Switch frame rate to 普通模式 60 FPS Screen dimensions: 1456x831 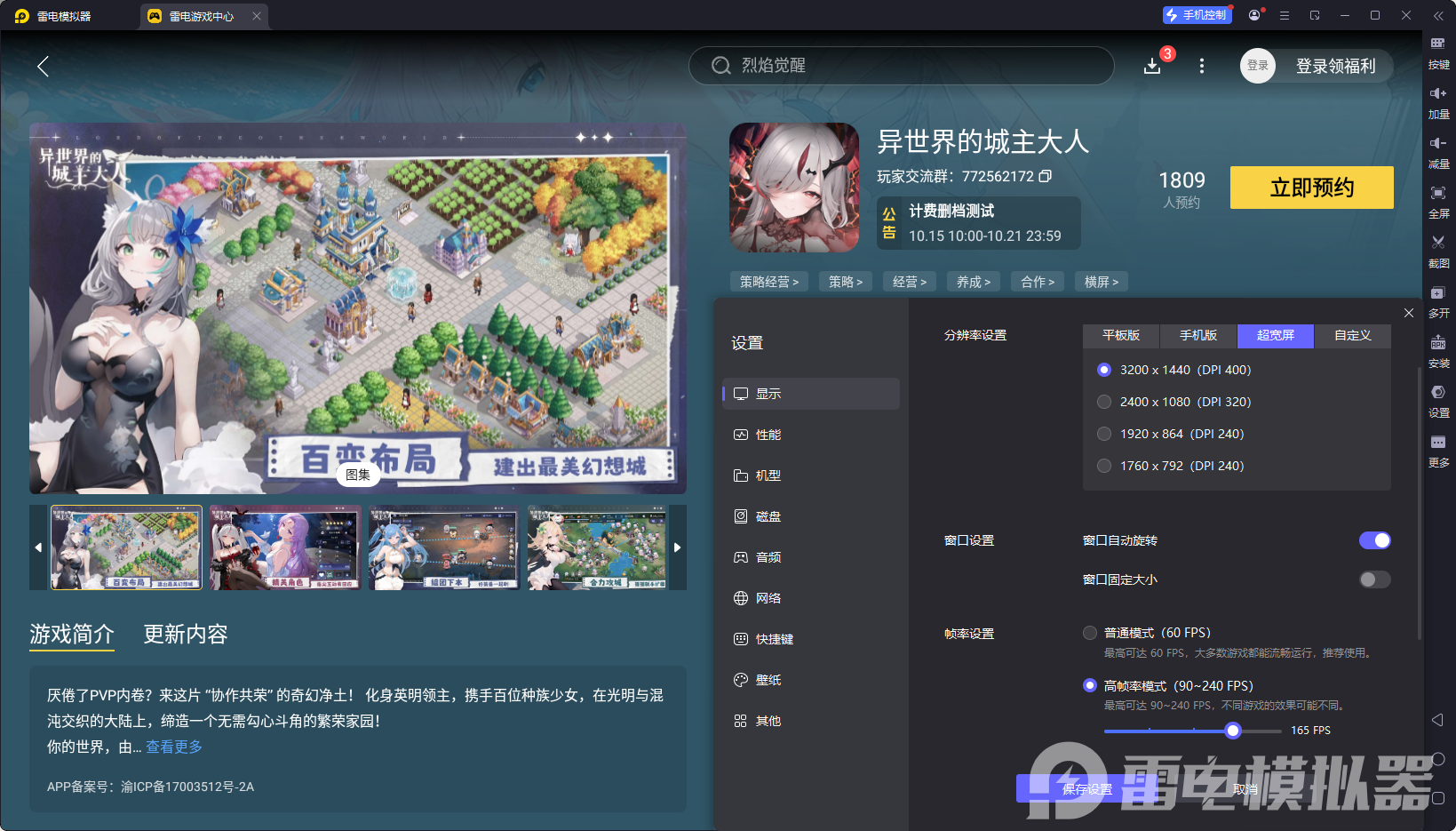click(1090, 633)
